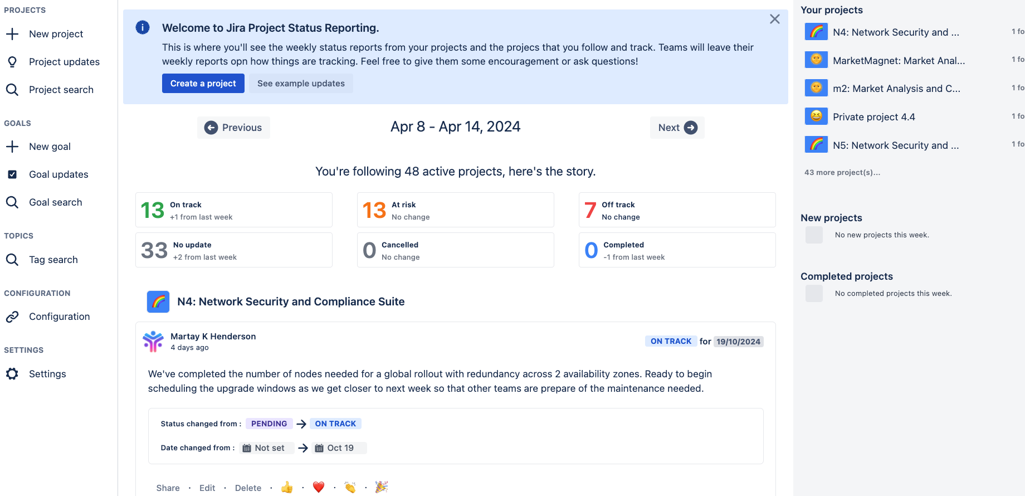Filter by 13 On track projects card
Screen dimensions: 1025x496
pos(233,210)
